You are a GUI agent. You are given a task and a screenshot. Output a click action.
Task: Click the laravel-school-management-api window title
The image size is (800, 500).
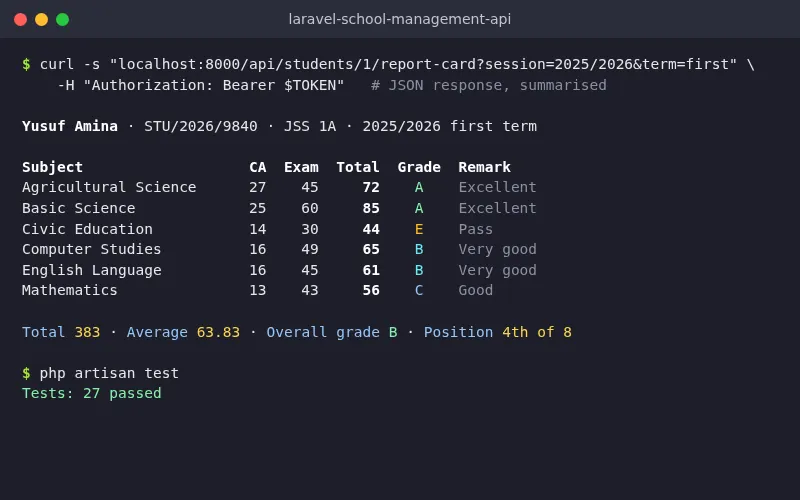399,19
